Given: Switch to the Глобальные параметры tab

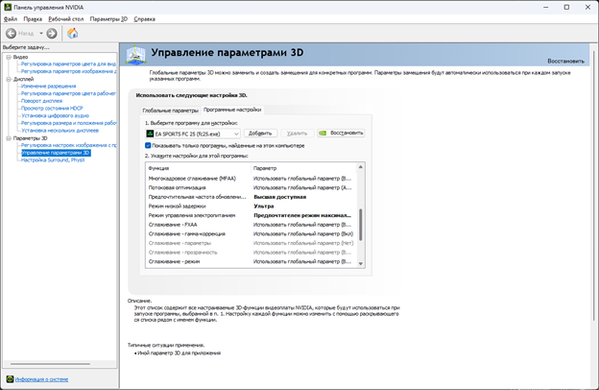Looking at the screenshot, I should (x=170, y=110).
